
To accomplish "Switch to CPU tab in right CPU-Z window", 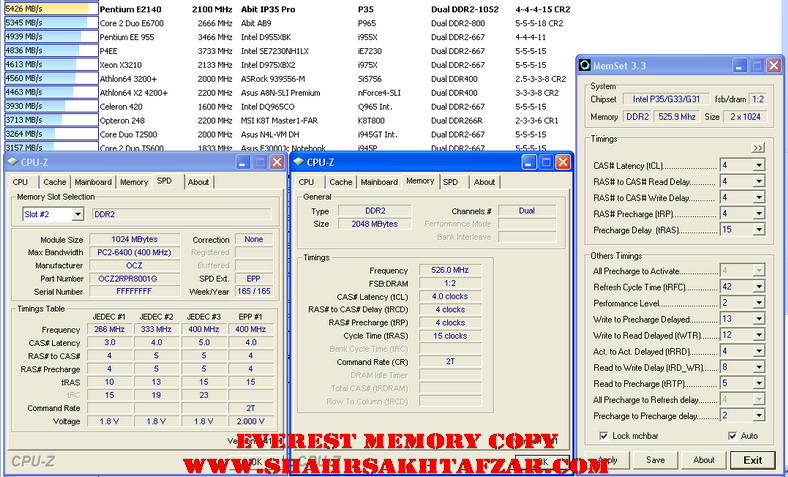I will click(306, 182).
